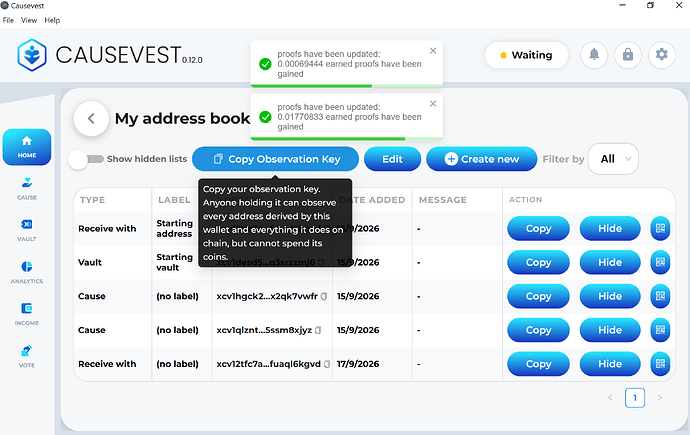
Task: Copy the xcv1hgck2 Cause entry
Action: tap(538, 296)
